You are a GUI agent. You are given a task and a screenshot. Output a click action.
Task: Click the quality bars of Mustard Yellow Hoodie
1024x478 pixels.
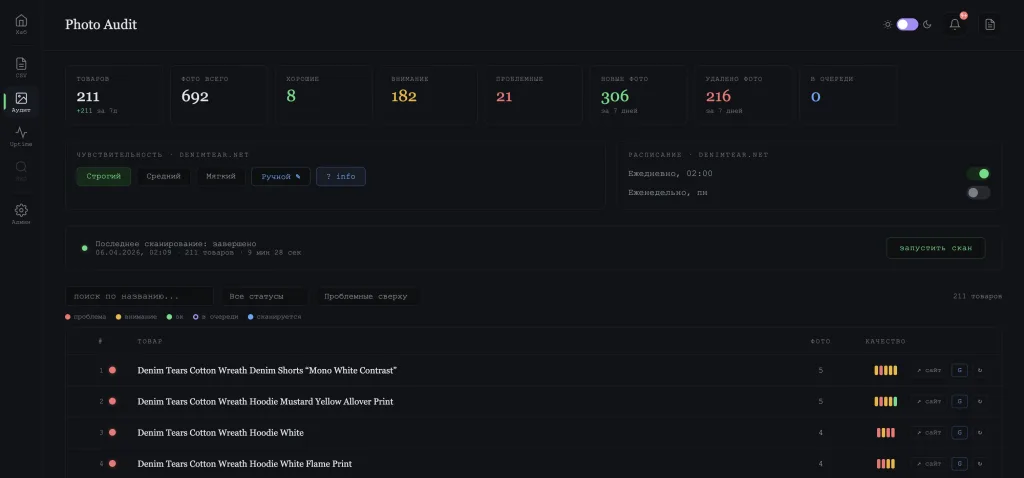(886, 402)
